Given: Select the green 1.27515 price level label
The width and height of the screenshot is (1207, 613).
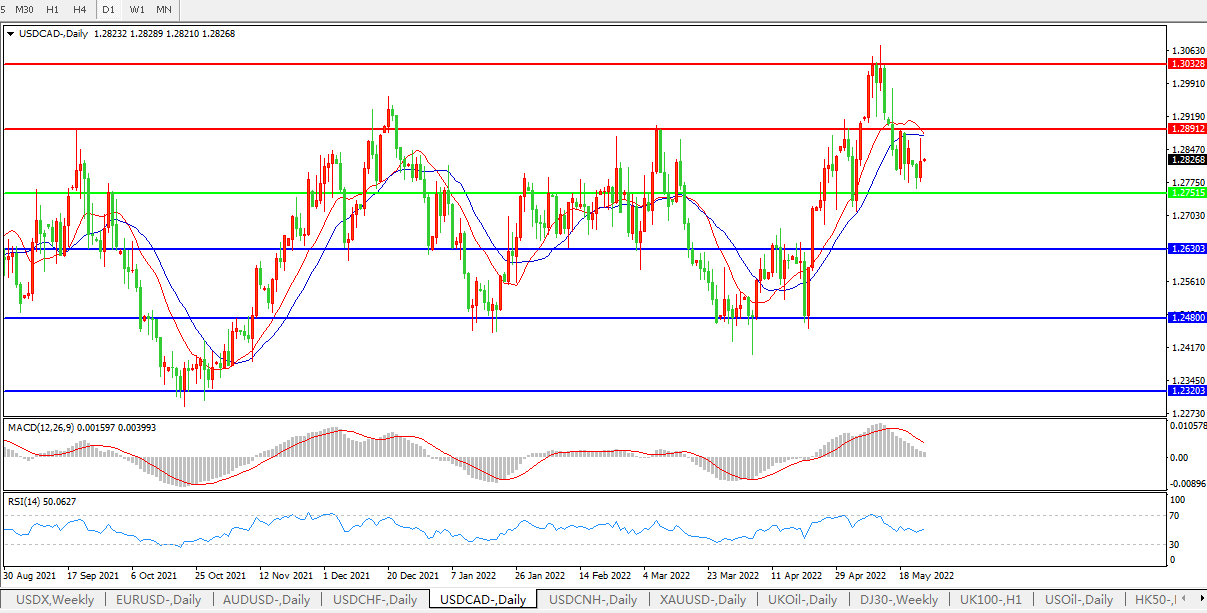Looking at the screenshot, I should point(1187,193).
